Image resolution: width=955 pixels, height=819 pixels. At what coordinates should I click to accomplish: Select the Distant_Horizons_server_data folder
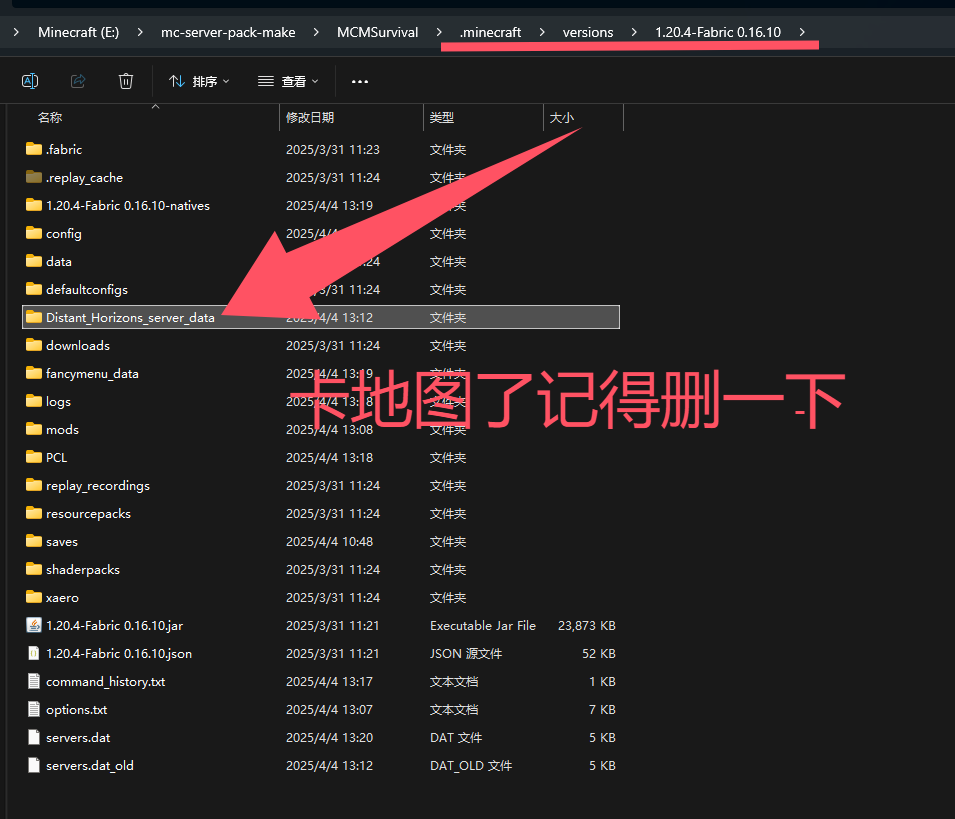(130, 317)
